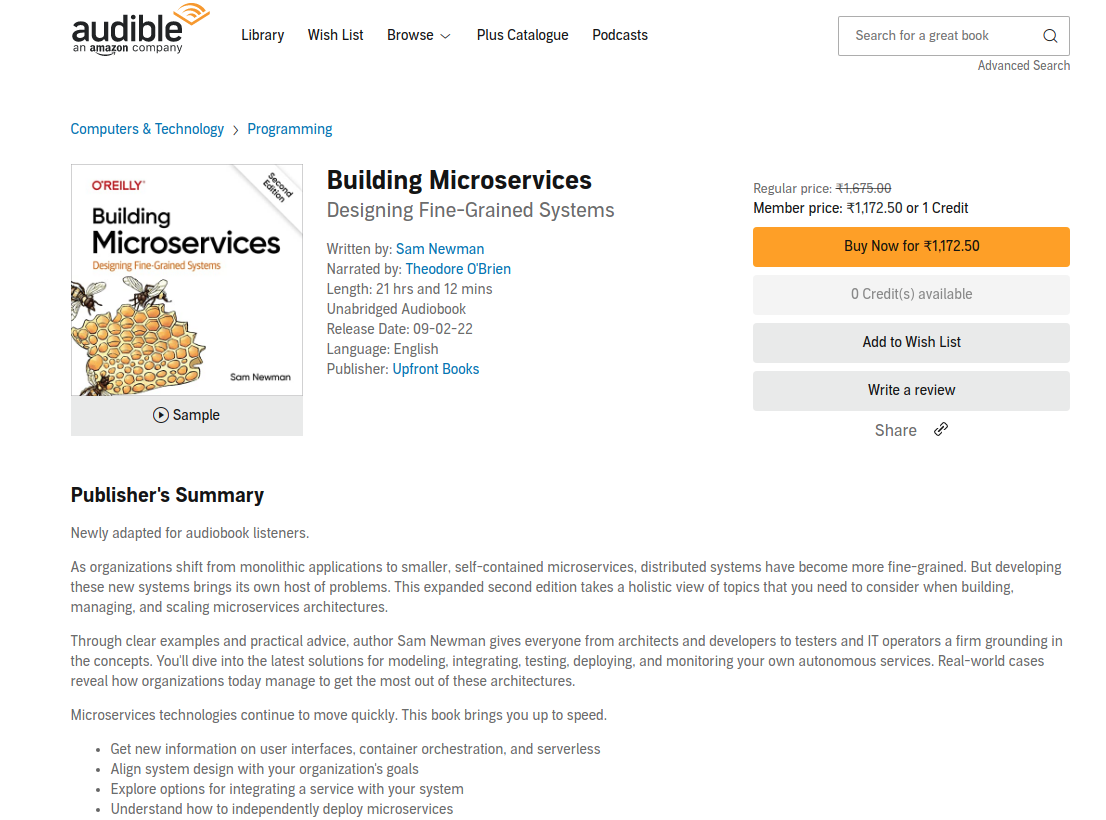Open publisher Upfront Books link
Screen dimensions: 1106x820
pyautogui.click(x=435, y=369)
